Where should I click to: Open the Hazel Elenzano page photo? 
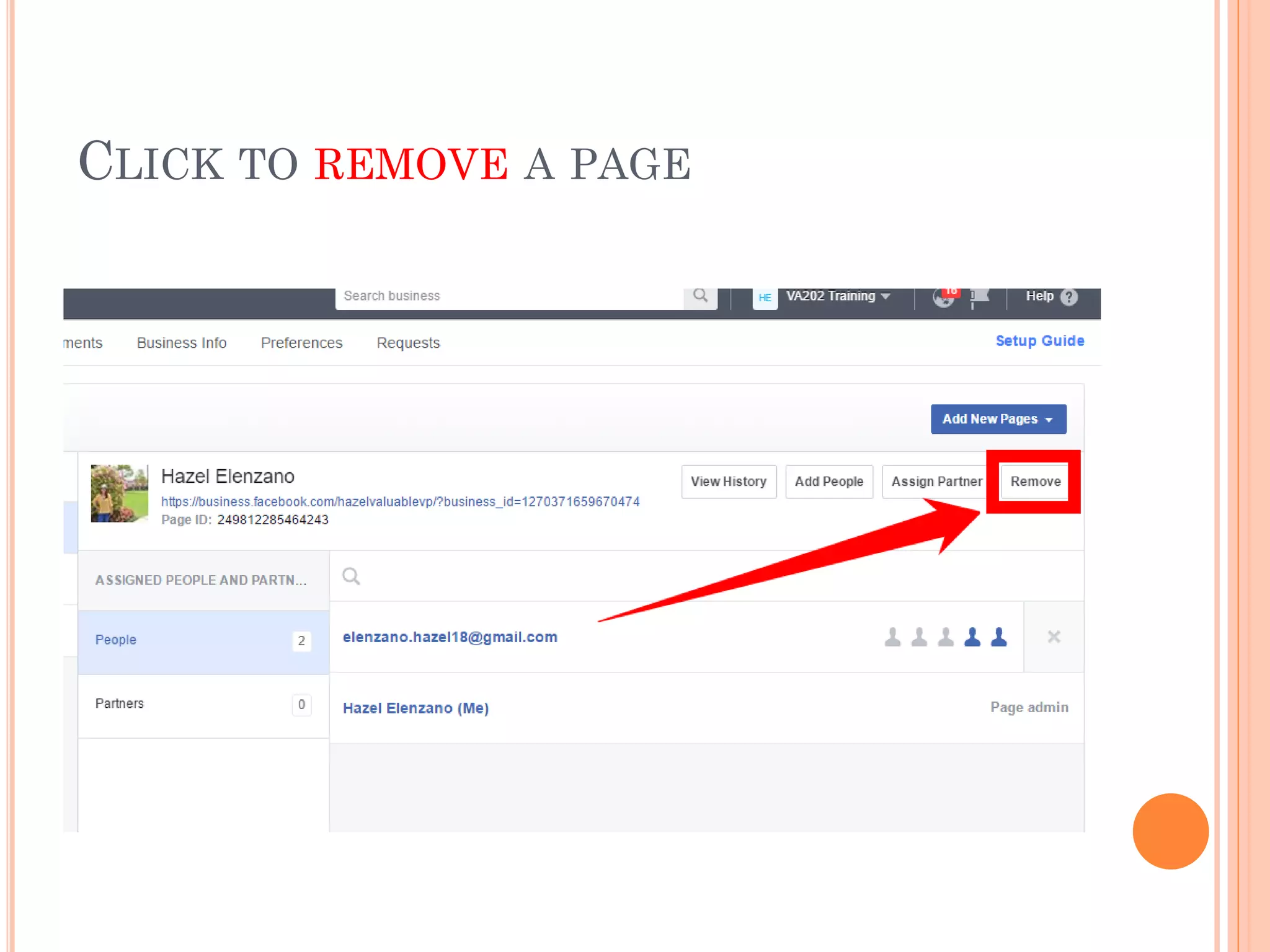tap(120, 493)
